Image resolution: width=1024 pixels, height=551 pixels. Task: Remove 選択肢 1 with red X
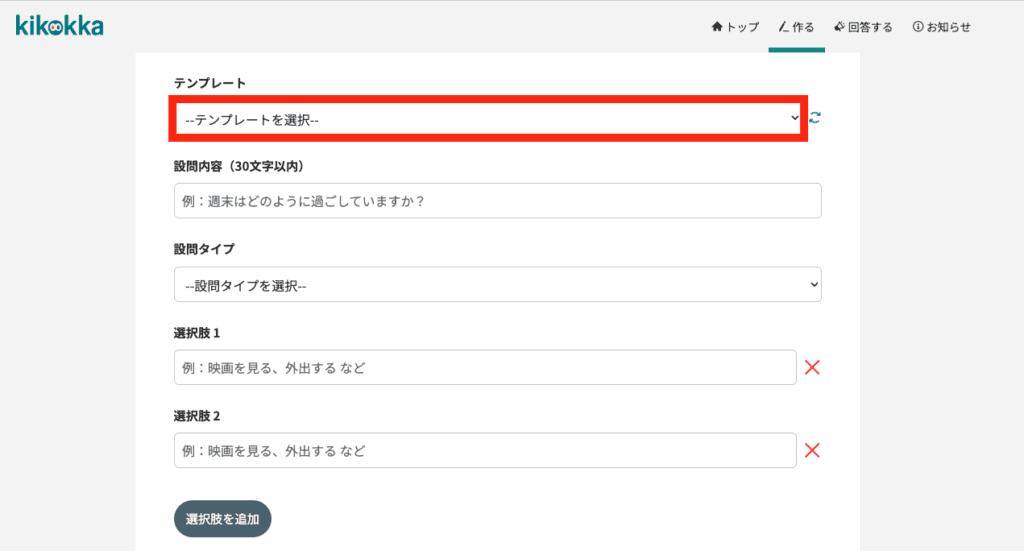click(812, 368)
